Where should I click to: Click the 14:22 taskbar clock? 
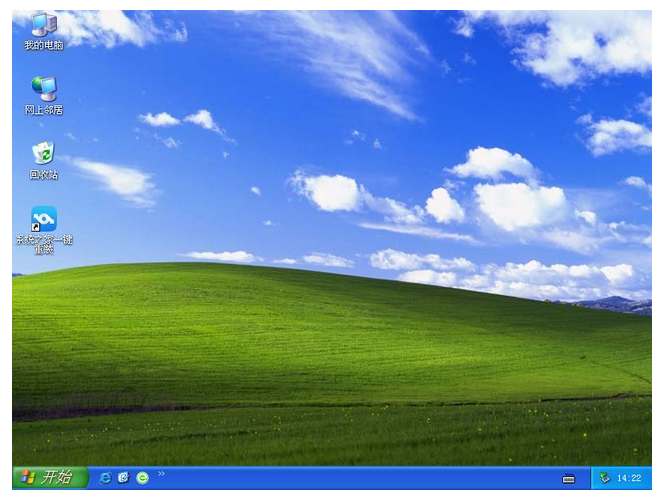click(x=629, y=478)
